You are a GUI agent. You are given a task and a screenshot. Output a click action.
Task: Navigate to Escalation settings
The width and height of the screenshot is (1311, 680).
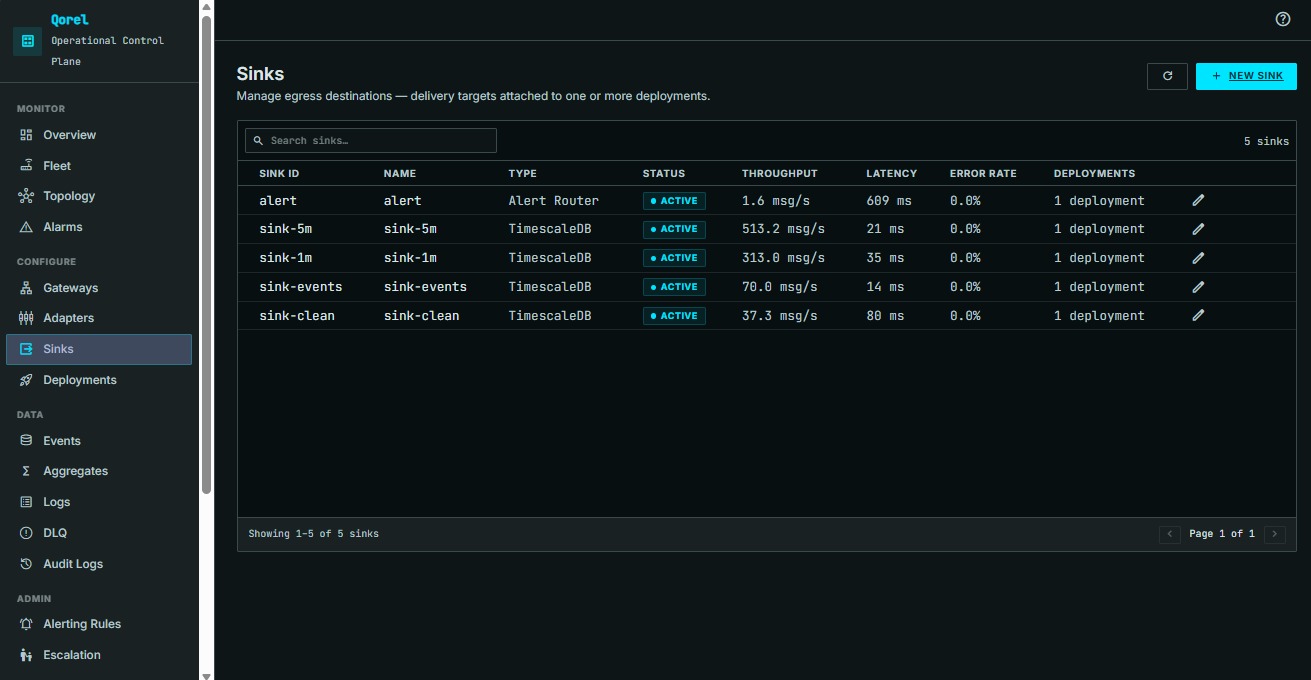pos(99,655)
